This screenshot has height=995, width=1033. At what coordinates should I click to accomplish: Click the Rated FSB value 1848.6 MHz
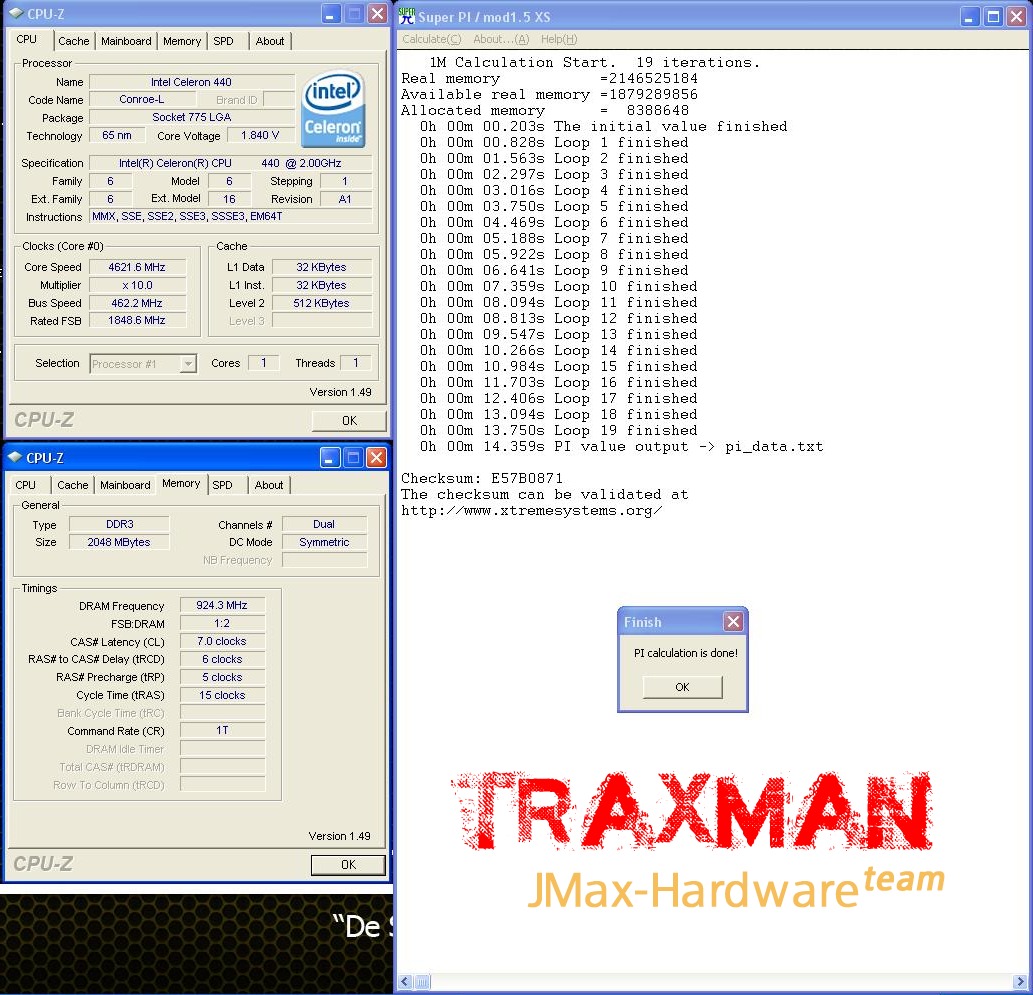[x=137, y=320]
